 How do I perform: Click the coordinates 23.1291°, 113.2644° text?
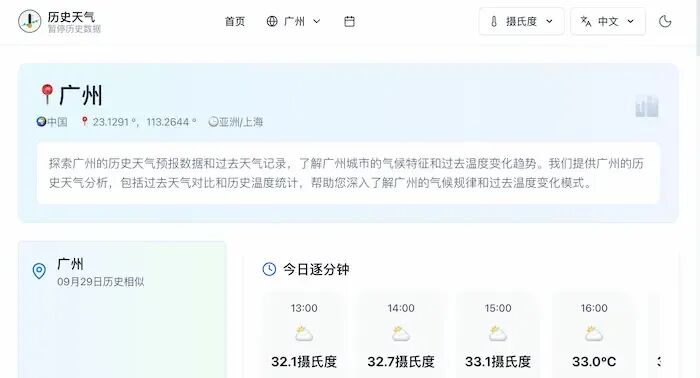(x=145, y=122)
